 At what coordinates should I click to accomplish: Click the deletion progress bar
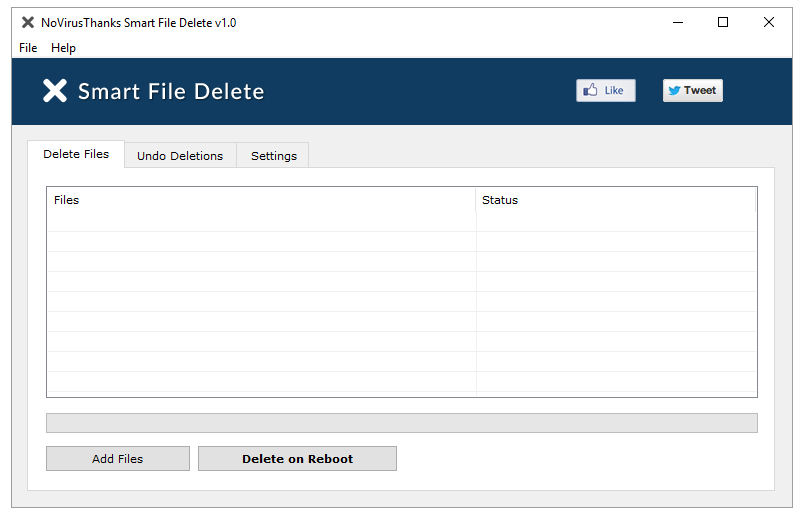pyautogui.click(x=402, y=423)
